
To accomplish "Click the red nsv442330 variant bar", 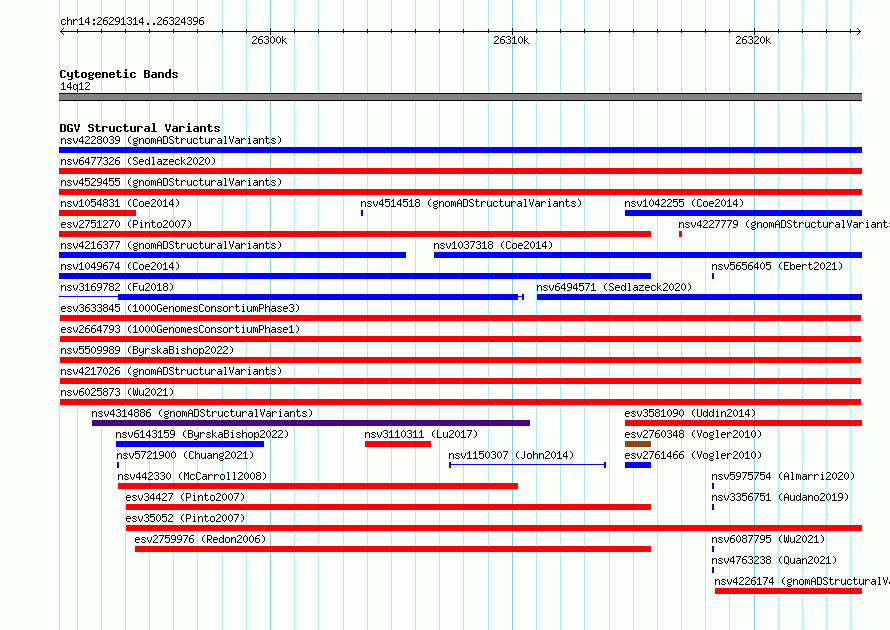I will point(318,486).
